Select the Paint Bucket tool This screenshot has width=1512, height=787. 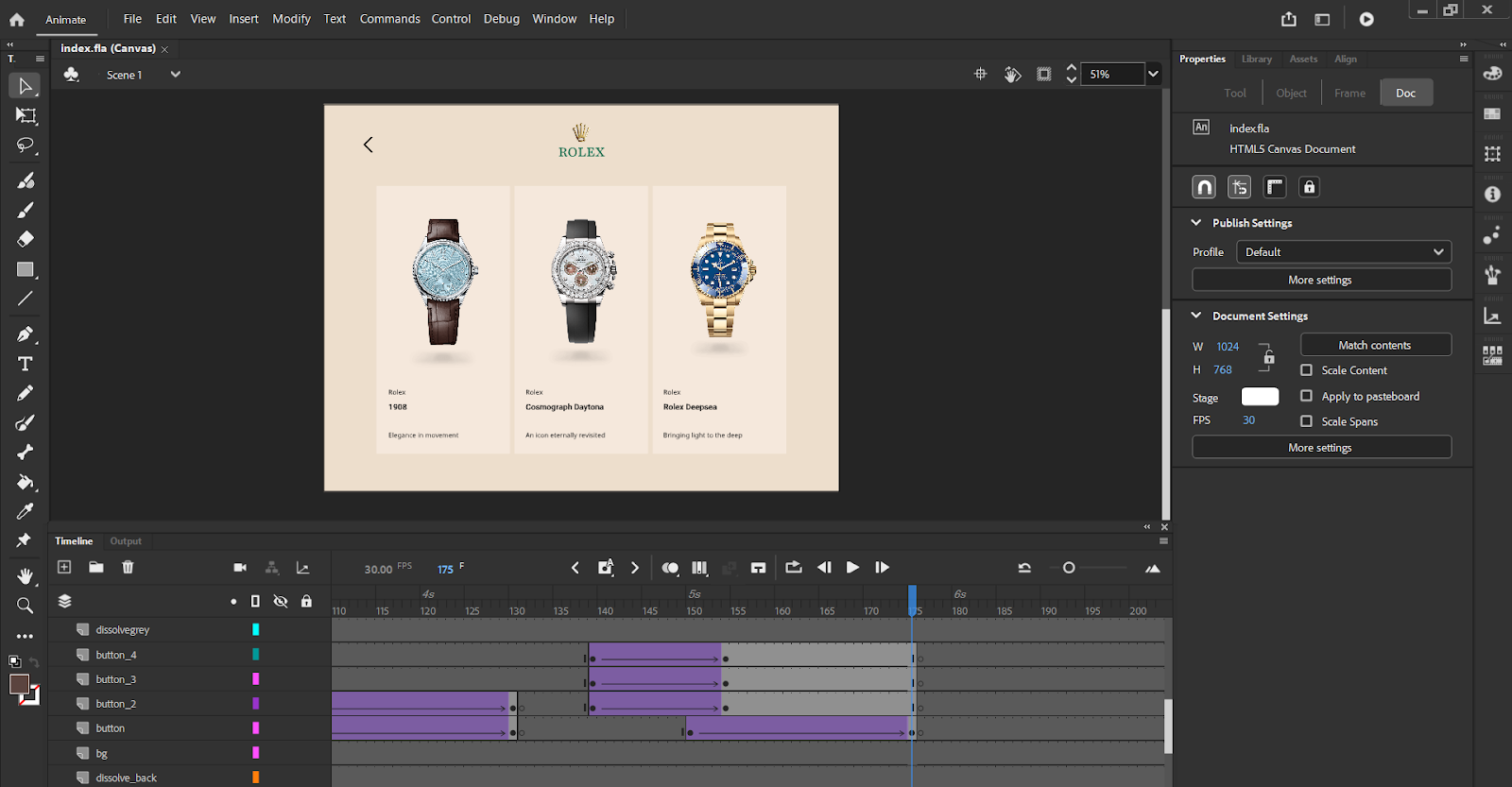26,482
